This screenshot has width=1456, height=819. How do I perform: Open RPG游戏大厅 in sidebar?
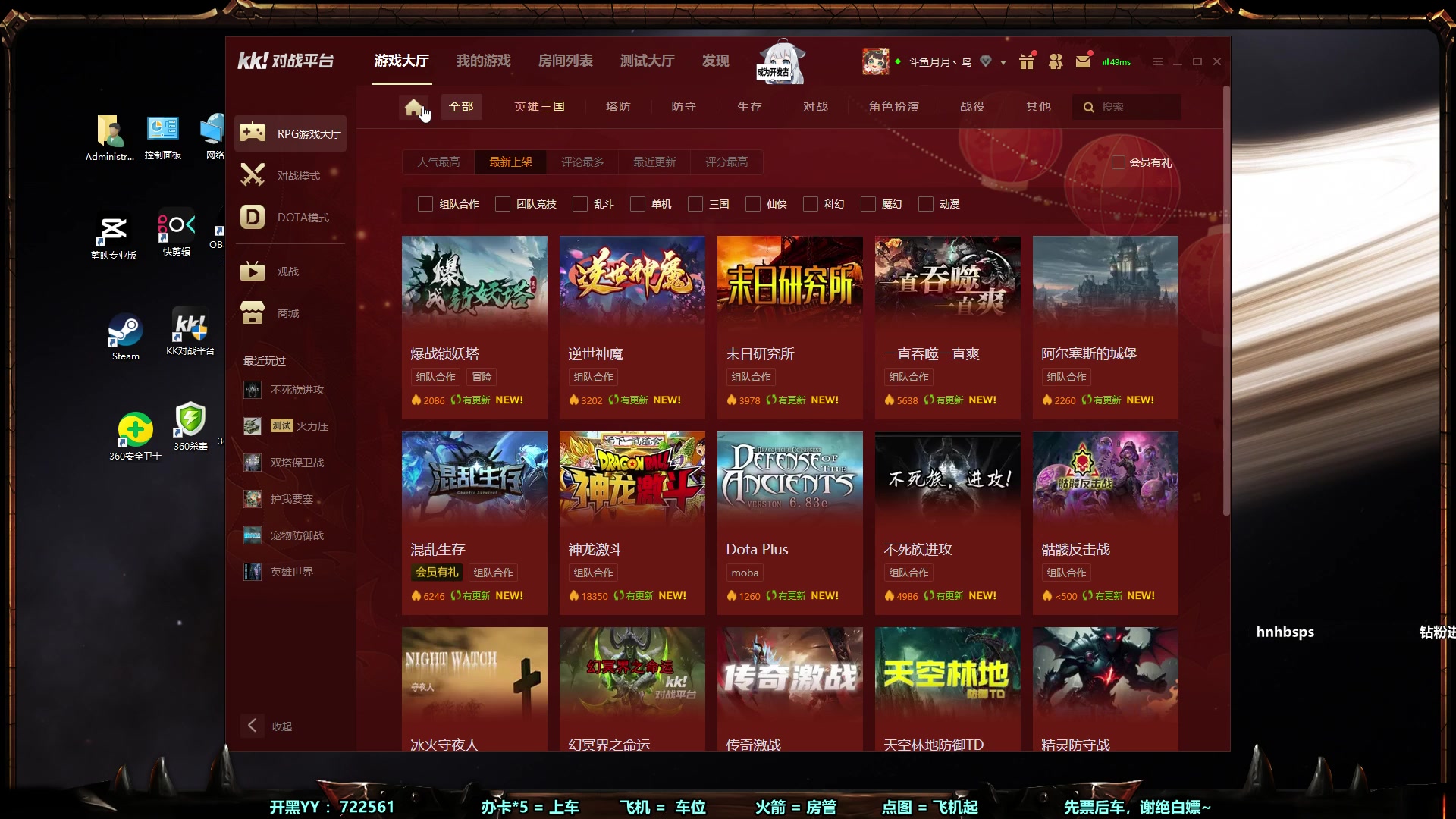click(x=290, y=133)
